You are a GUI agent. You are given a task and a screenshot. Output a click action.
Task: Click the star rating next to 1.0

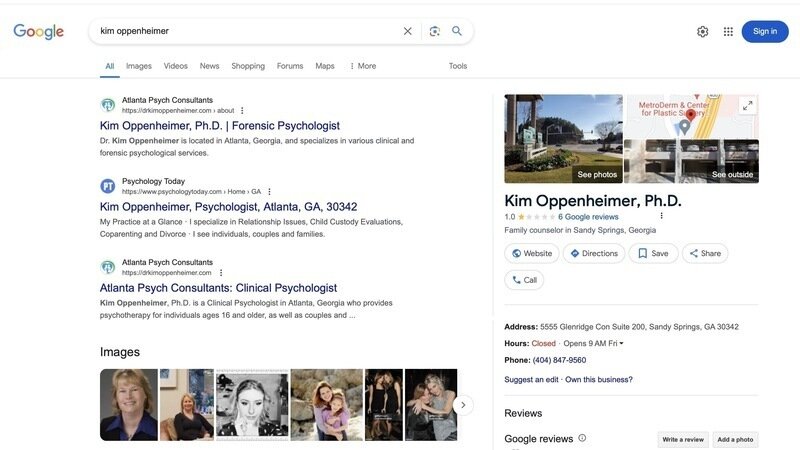click(536, 217)
